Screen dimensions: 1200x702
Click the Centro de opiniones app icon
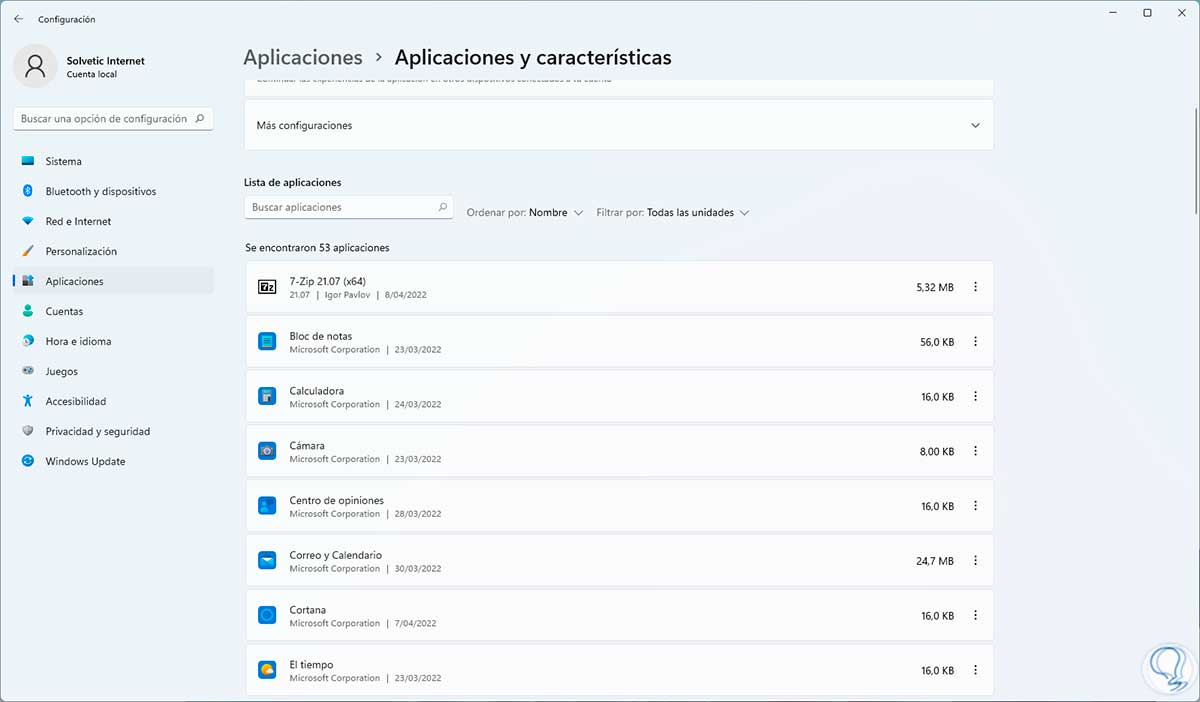coord(267,506)
